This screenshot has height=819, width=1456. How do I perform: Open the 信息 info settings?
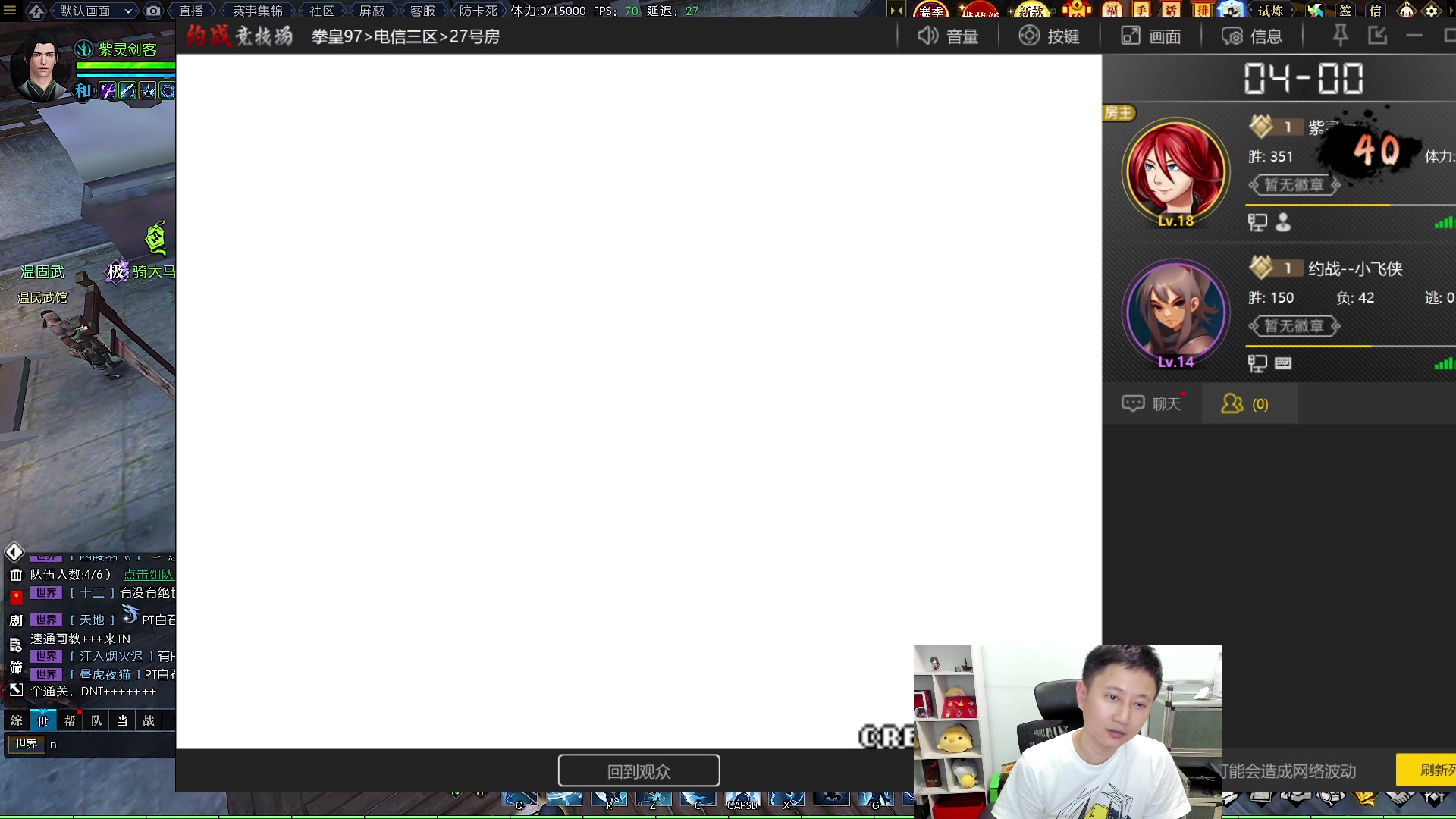(1251, 36)
